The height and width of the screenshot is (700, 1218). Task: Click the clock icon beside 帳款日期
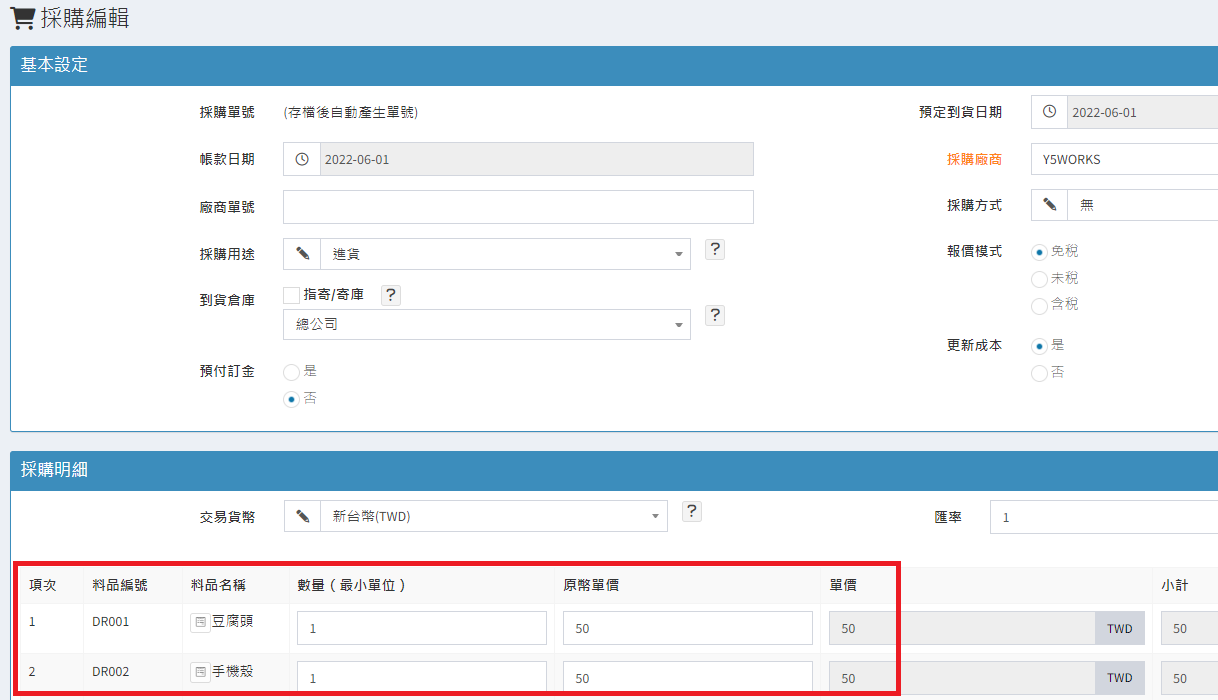(302, 159)
